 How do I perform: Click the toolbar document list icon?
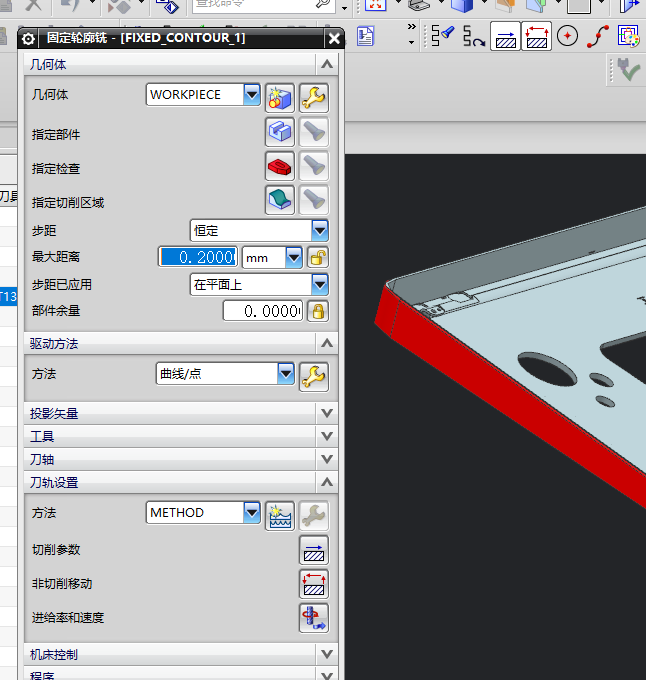[365, 36]
